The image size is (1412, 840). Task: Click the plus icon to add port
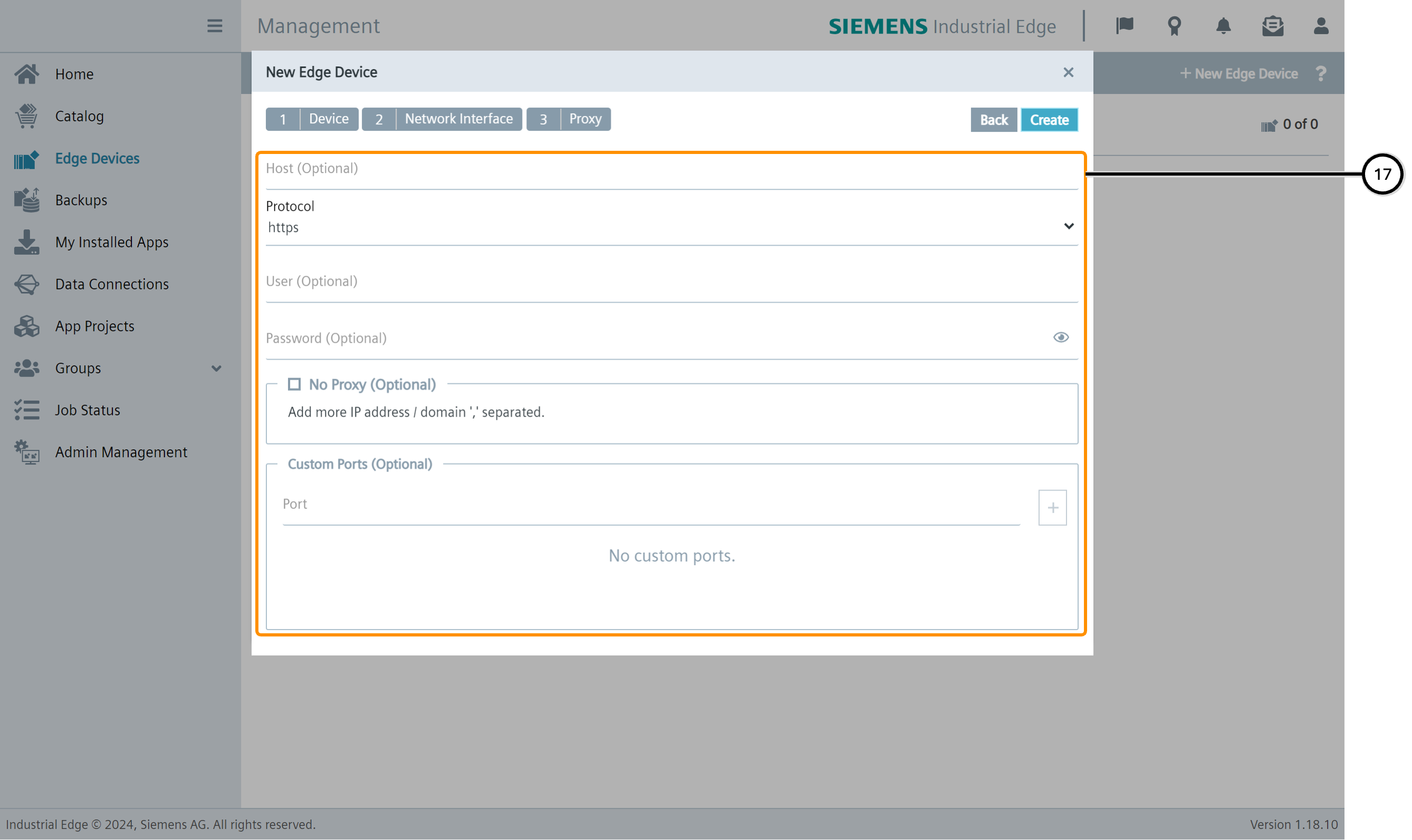(x=1052, y=508)
